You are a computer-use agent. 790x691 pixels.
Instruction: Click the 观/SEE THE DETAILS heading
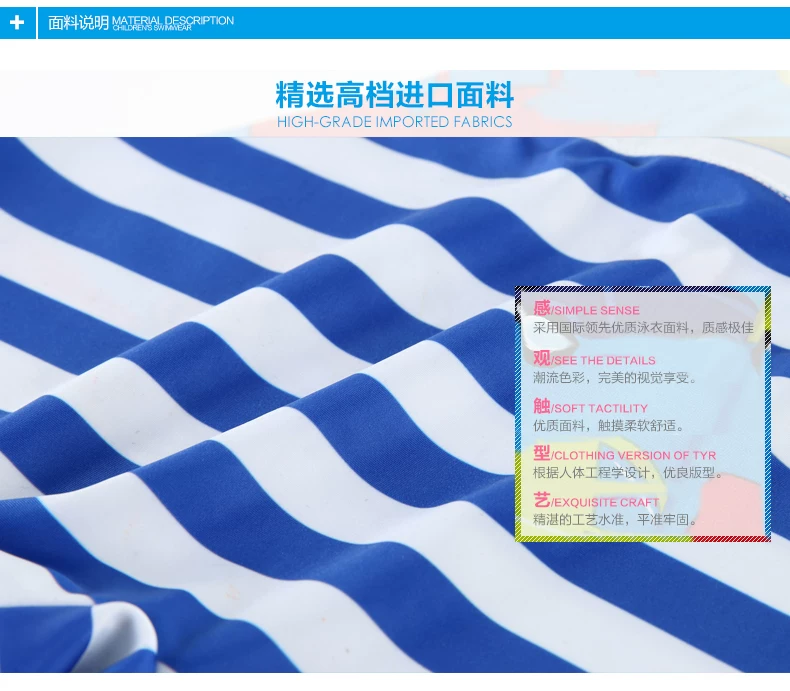[x=595, y=359]
